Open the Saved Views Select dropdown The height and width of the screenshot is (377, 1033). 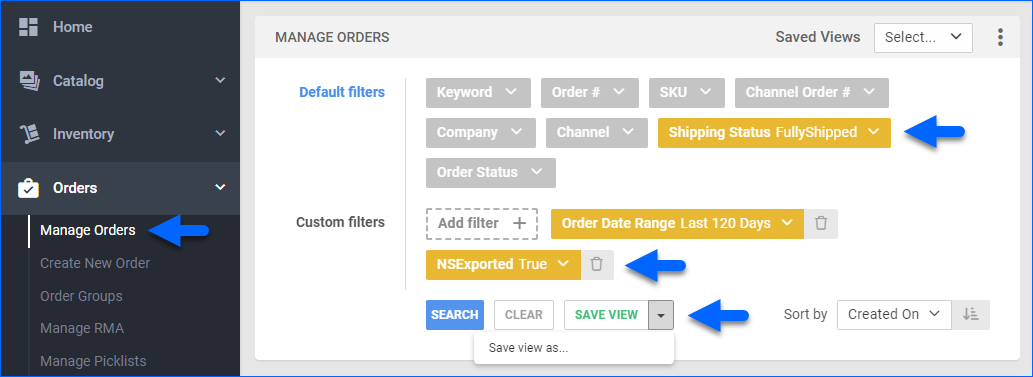923,38
